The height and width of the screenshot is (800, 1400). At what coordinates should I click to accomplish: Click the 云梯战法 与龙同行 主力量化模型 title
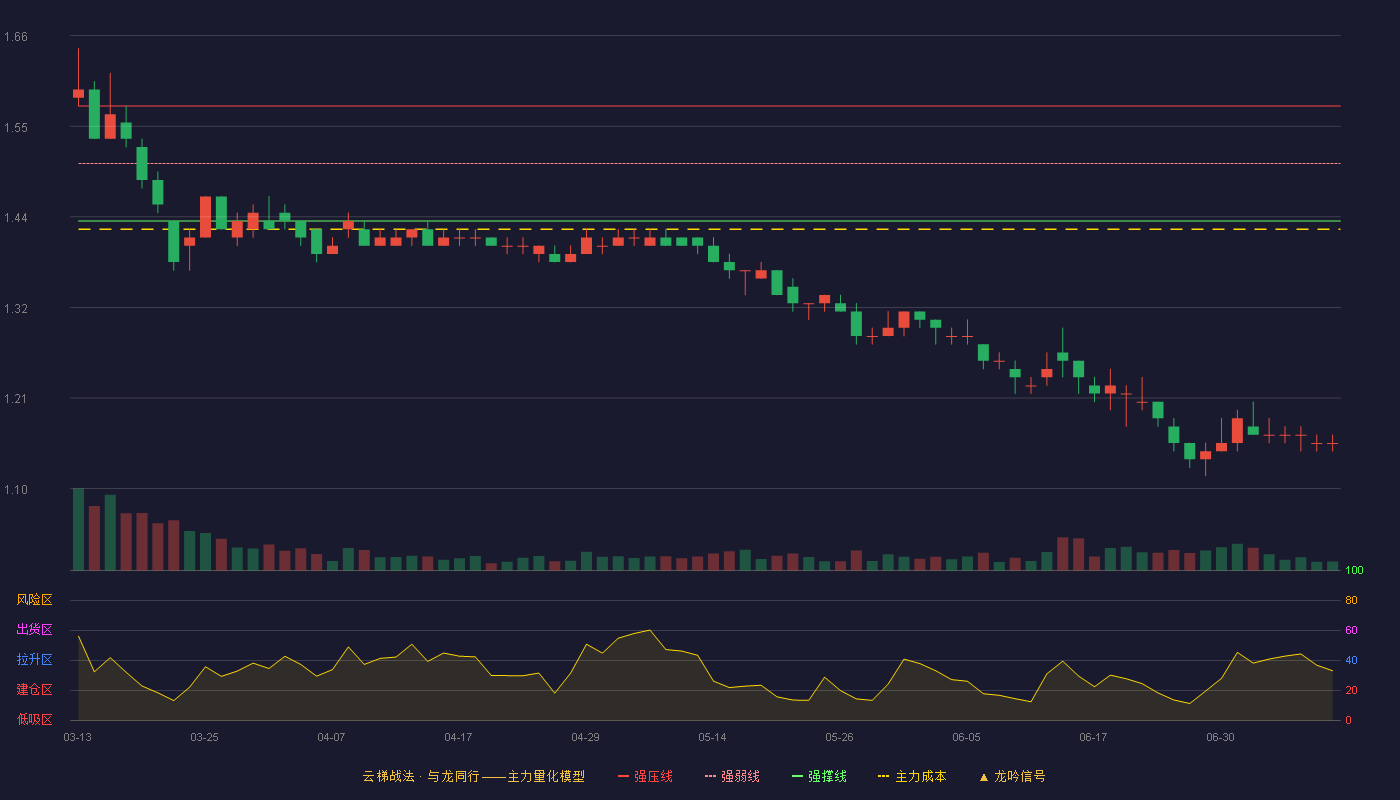pyautogui.click(x=473, y=776)
